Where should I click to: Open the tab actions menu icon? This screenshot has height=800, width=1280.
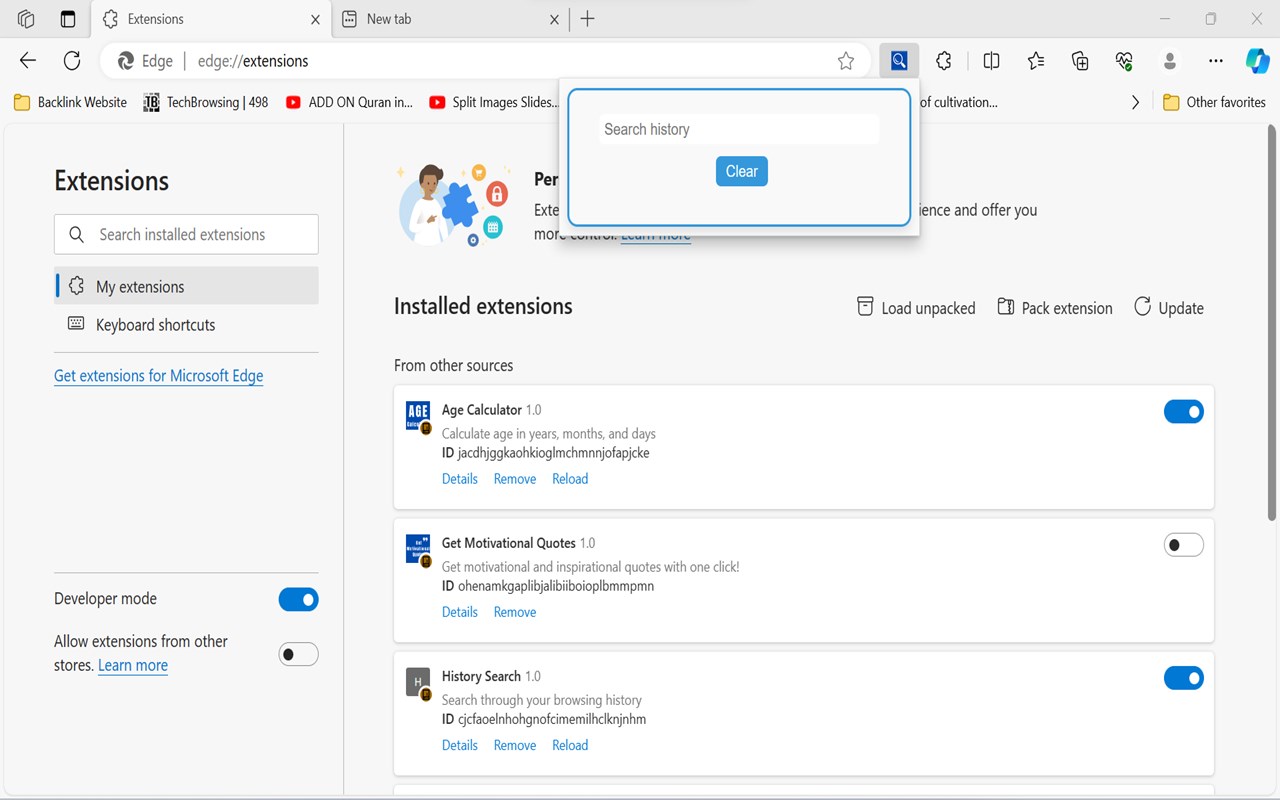68,19
